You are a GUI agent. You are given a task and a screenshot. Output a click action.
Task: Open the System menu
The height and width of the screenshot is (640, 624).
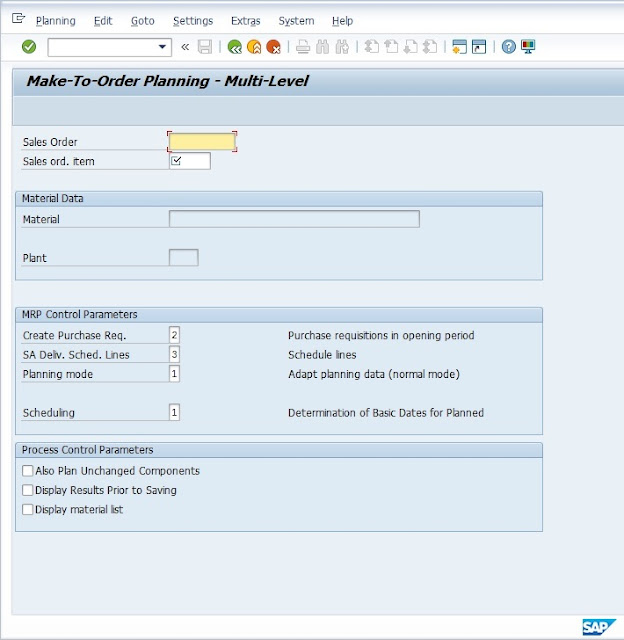point(296,21)
